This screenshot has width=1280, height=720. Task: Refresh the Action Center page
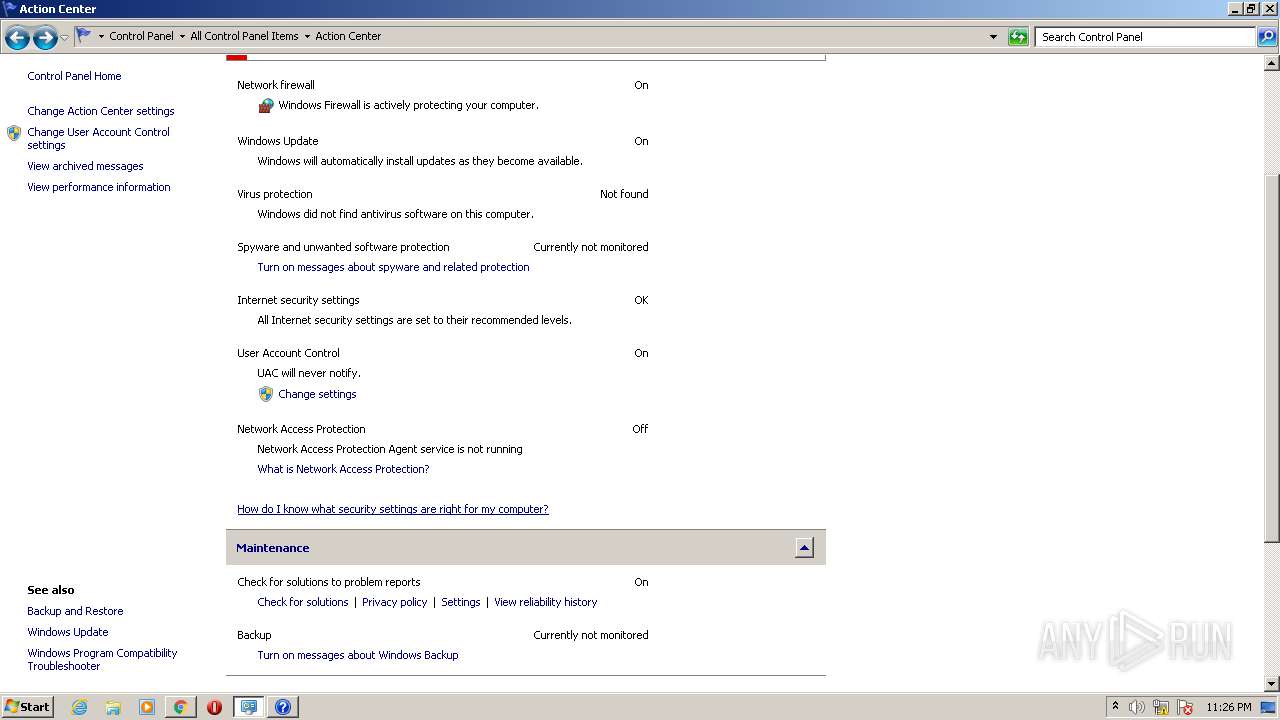point(1018,37)
